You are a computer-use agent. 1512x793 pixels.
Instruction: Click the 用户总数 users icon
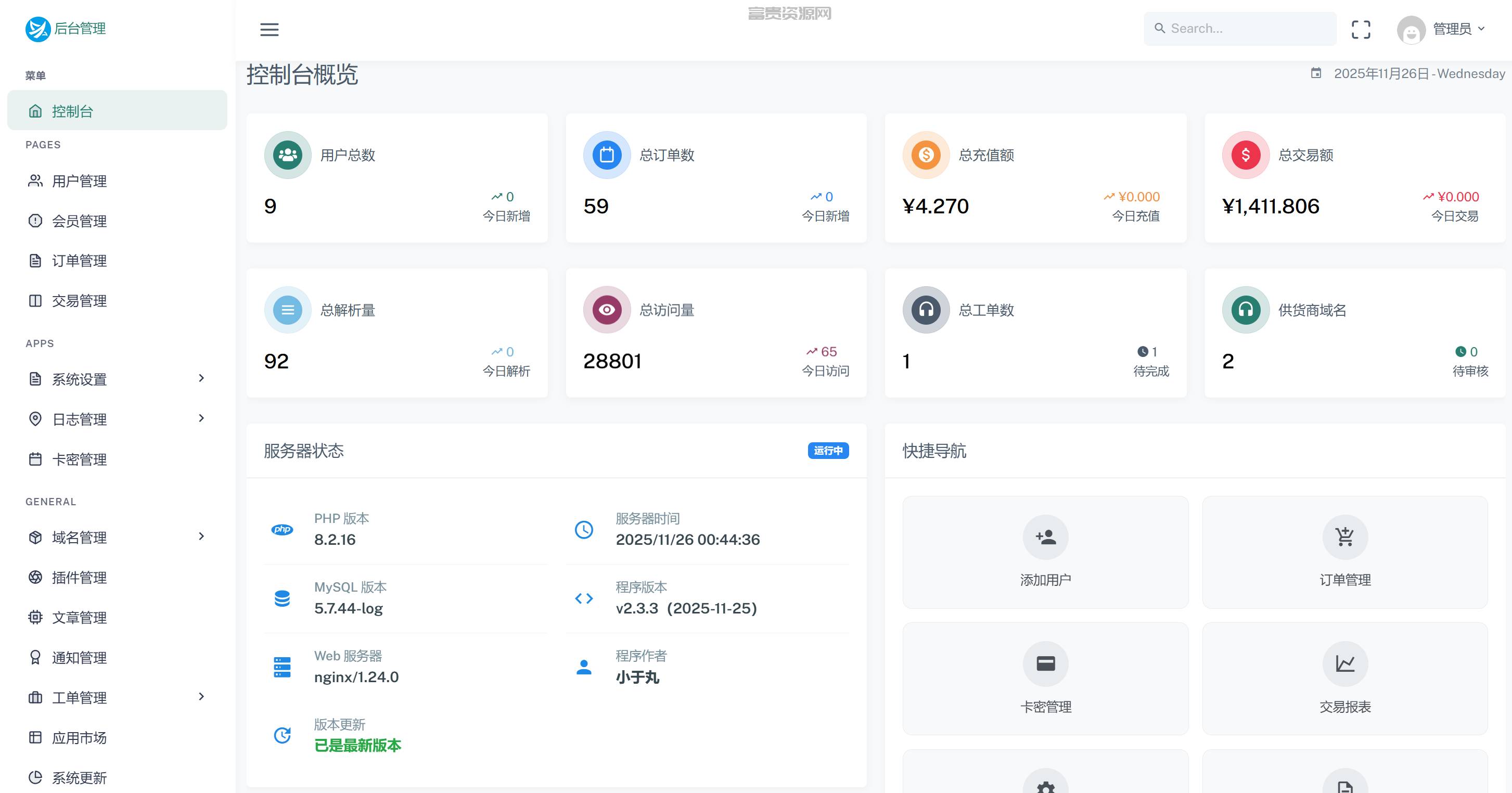[x=288, y=155]
